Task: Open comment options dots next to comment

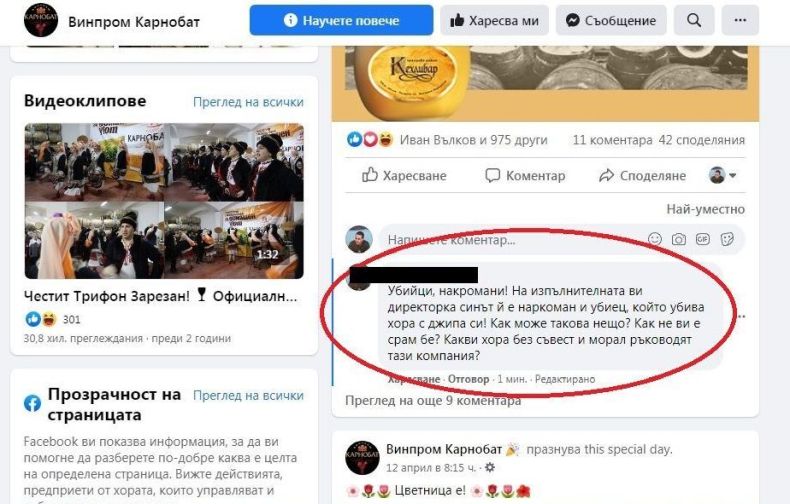Action: pos(741,317)
